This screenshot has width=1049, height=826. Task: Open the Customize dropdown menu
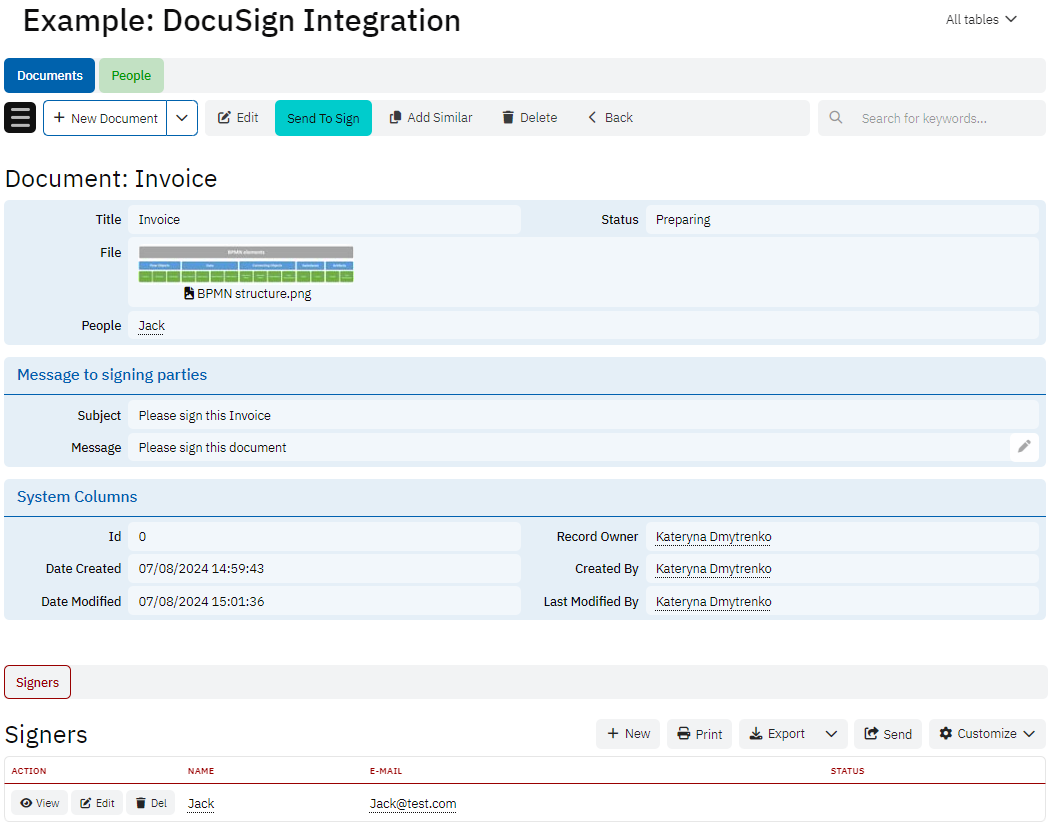[986, 734]
